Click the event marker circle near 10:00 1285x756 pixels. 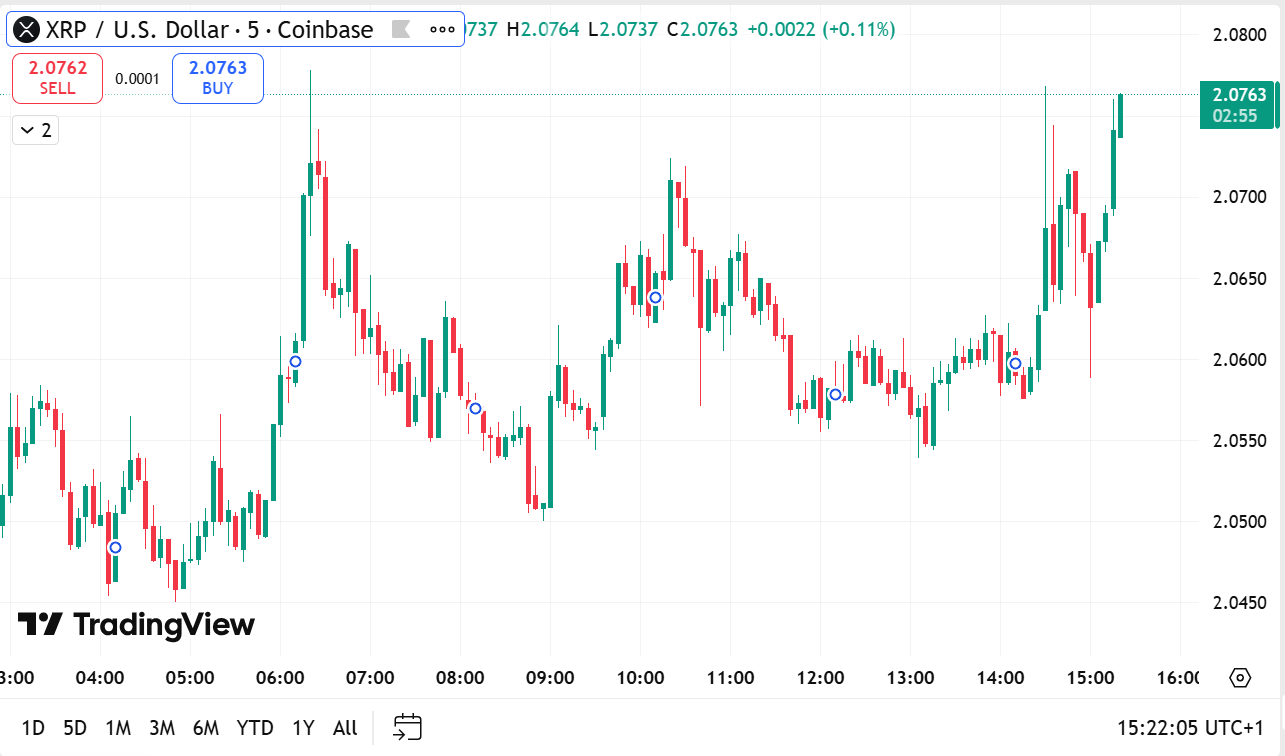[655, 297]
